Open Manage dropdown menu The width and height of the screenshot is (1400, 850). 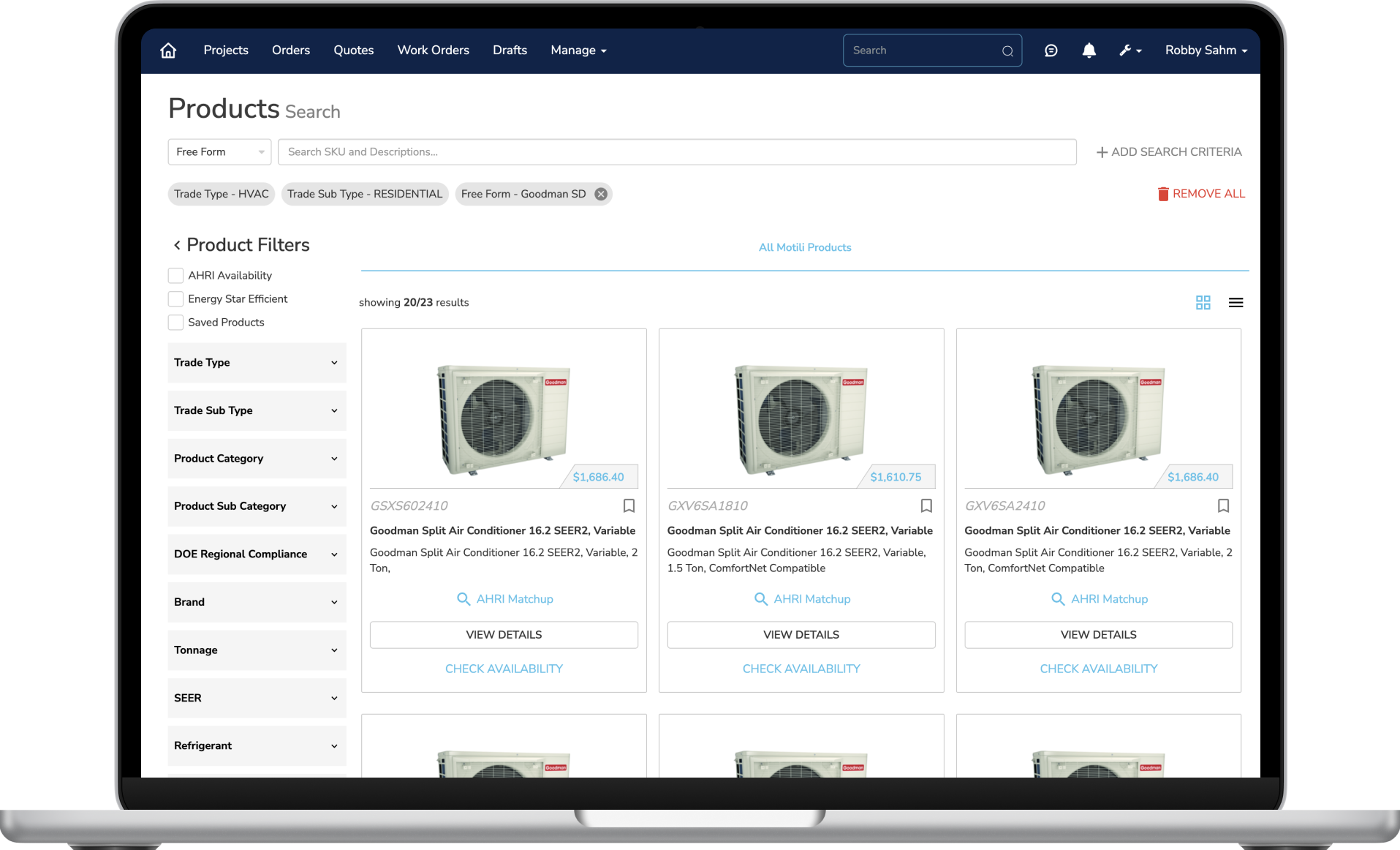(x=578, y=50)
